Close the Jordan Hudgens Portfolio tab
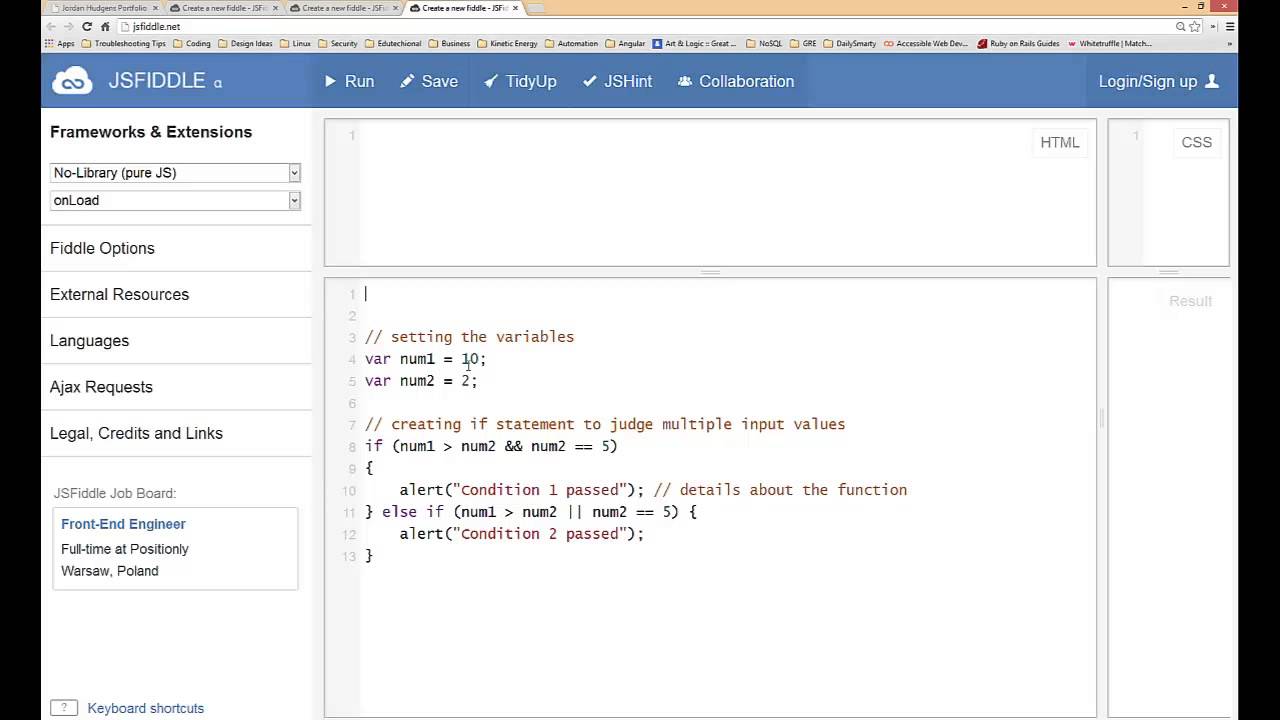 pos(155,8)
